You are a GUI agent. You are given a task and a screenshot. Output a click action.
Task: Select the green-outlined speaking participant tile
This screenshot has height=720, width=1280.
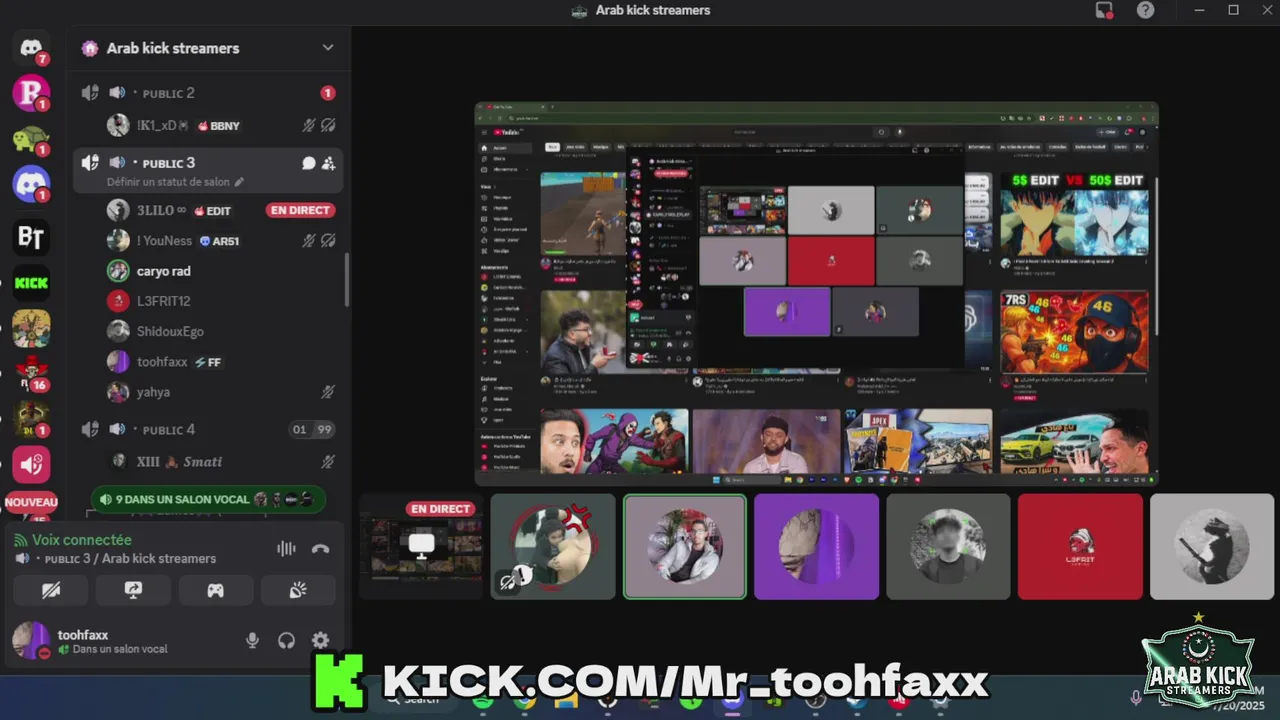685,546
